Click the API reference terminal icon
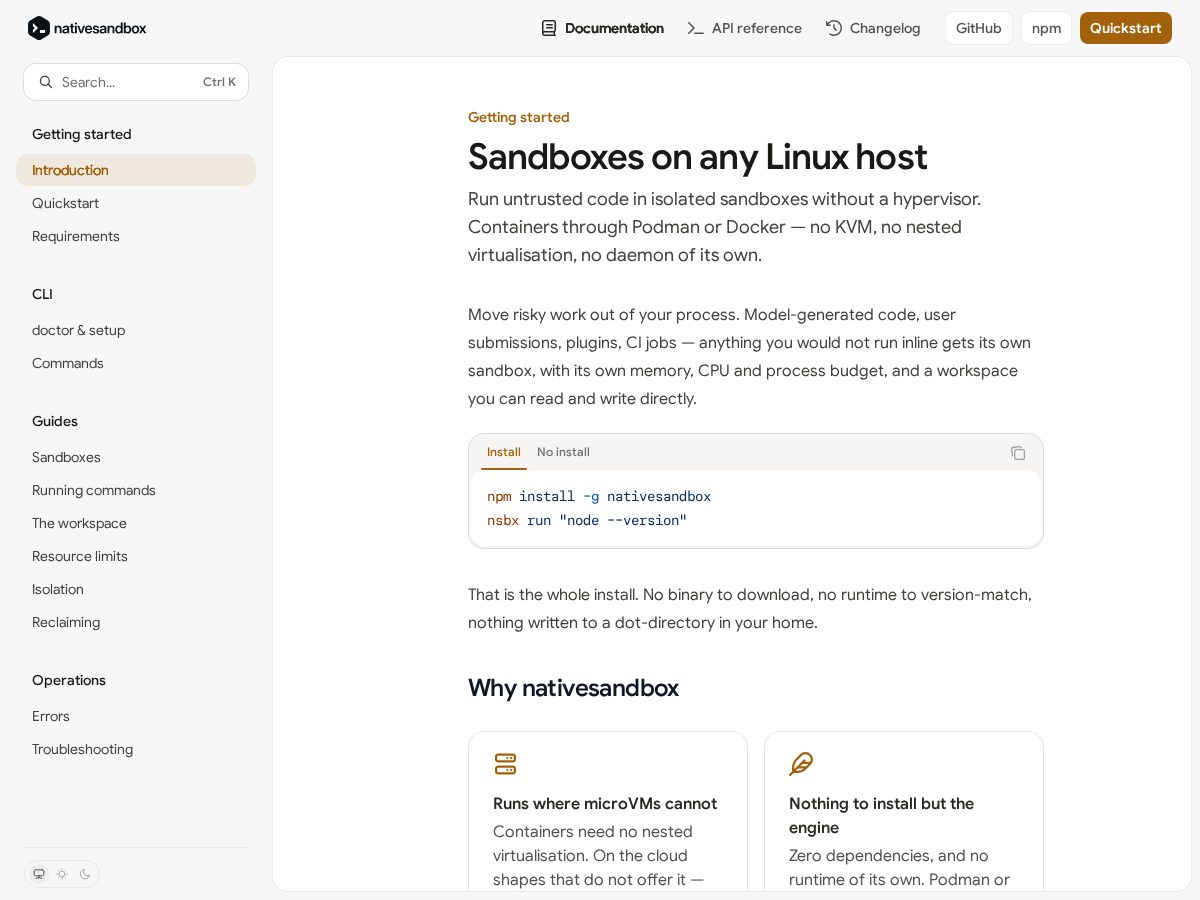 coord(695,28)
